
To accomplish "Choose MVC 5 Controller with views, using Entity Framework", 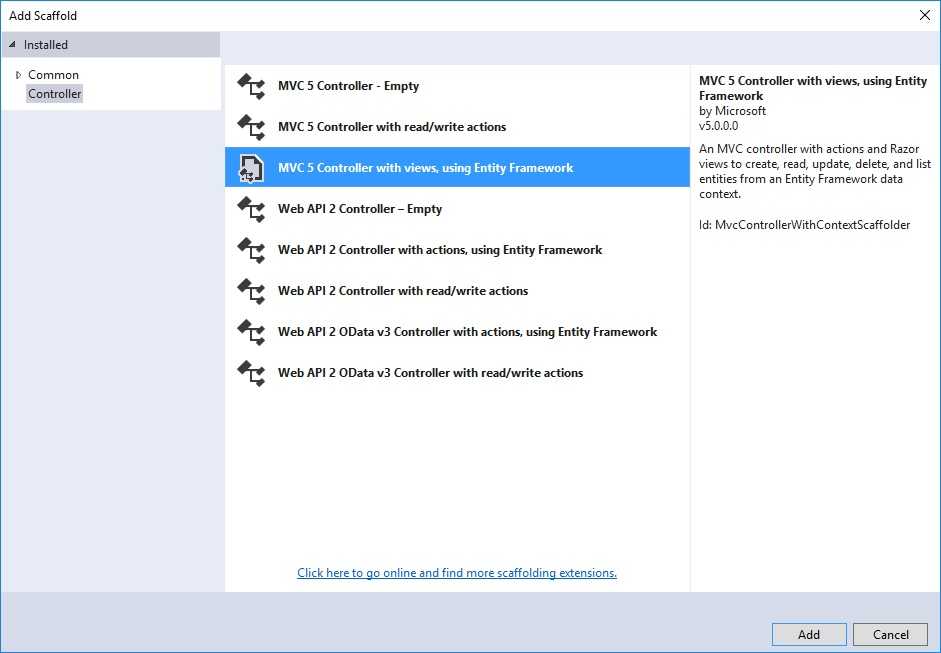I will coord(457,167).
